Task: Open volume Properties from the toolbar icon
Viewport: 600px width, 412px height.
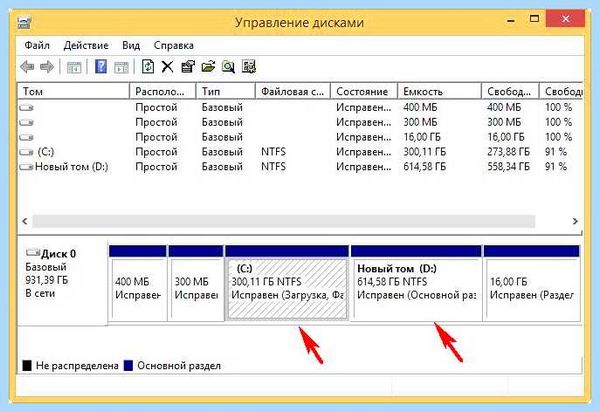Action: 188,67
